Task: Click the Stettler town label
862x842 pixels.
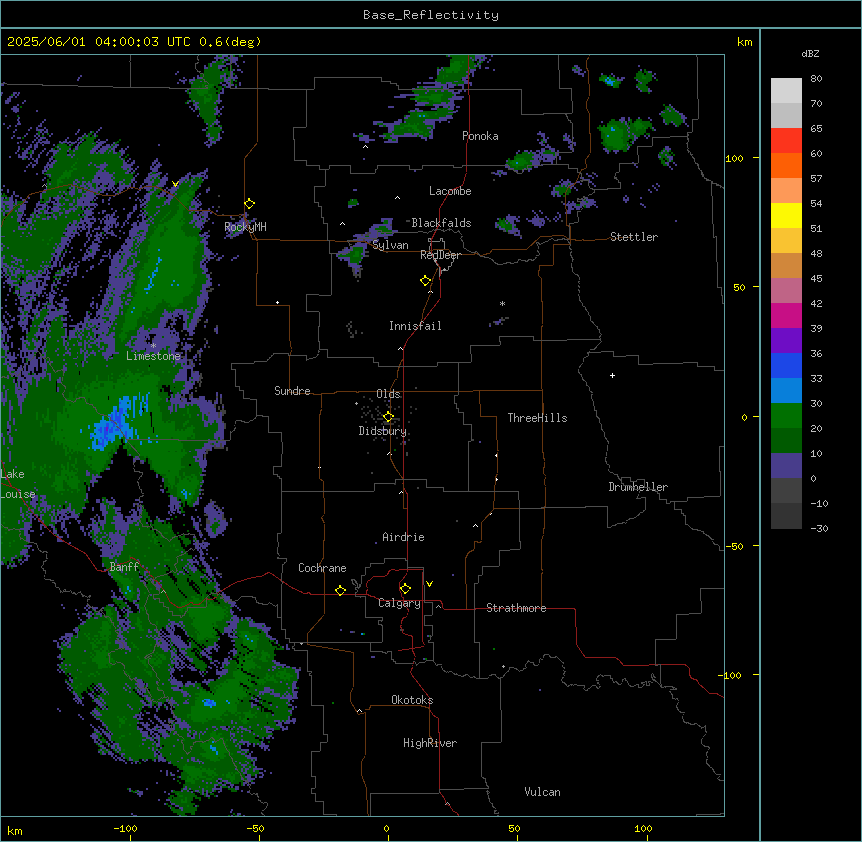Action: click(634, 237)
